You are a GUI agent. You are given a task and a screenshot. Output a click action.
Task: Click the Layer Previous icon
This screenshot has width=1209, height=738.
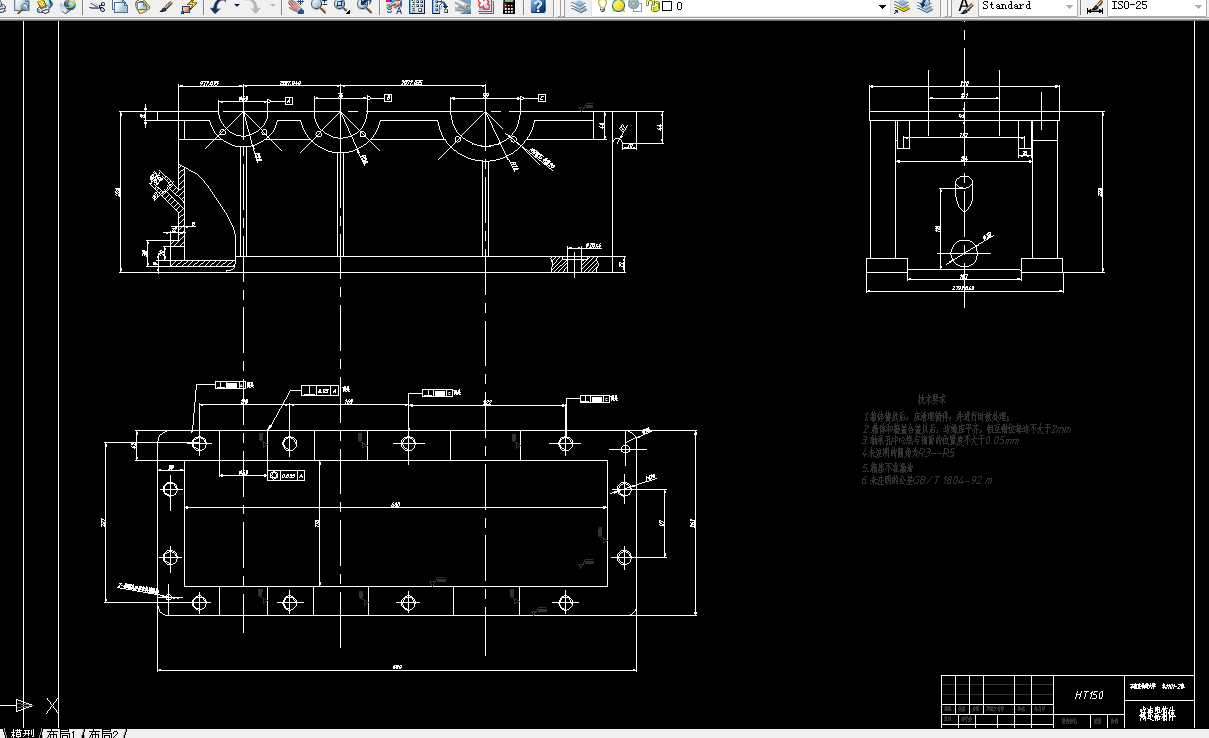point(926,6)
